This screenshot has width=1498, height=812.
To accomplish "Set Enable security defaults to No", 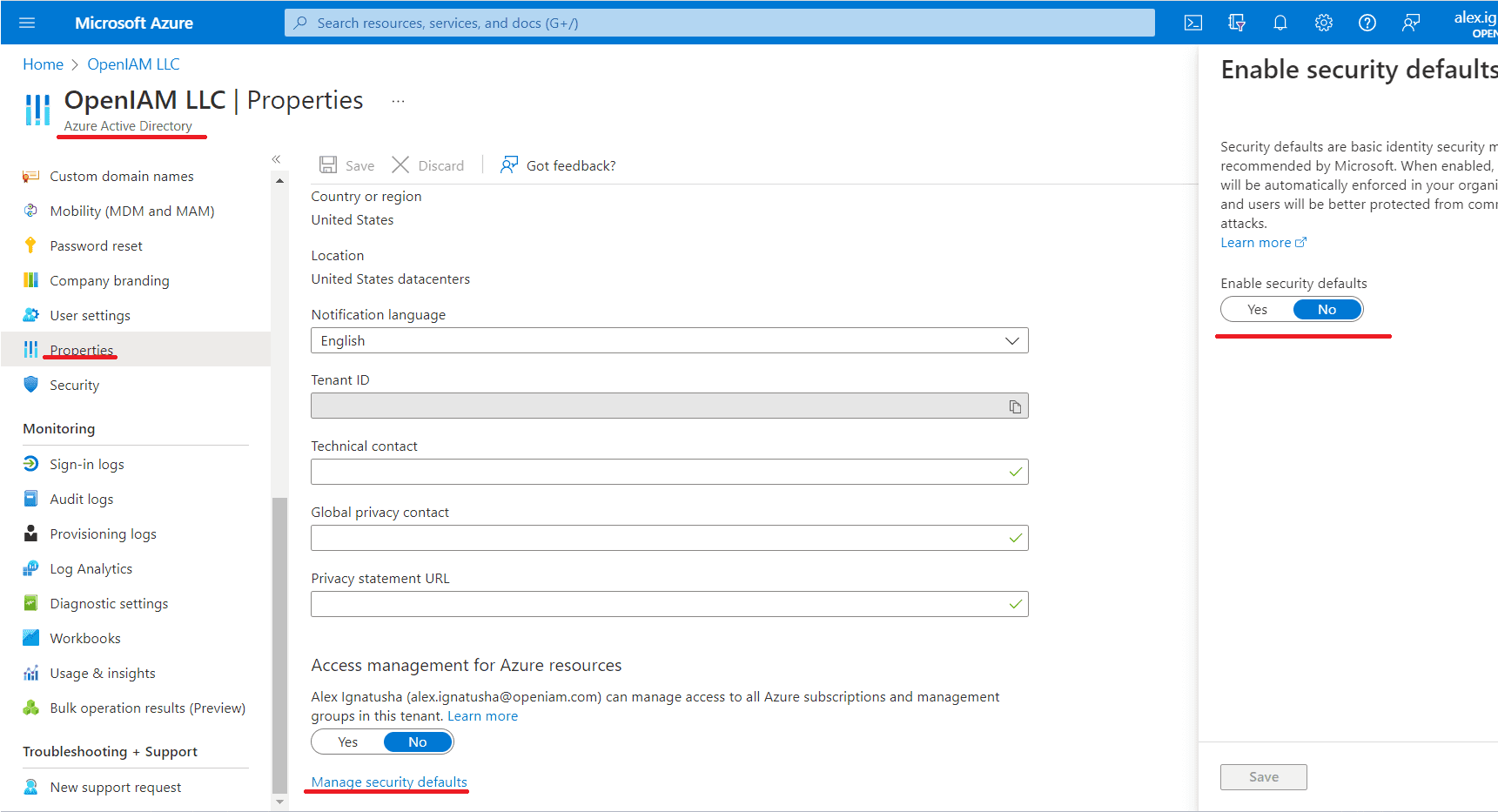I will pyautogui.click(x=1327, y=310).
